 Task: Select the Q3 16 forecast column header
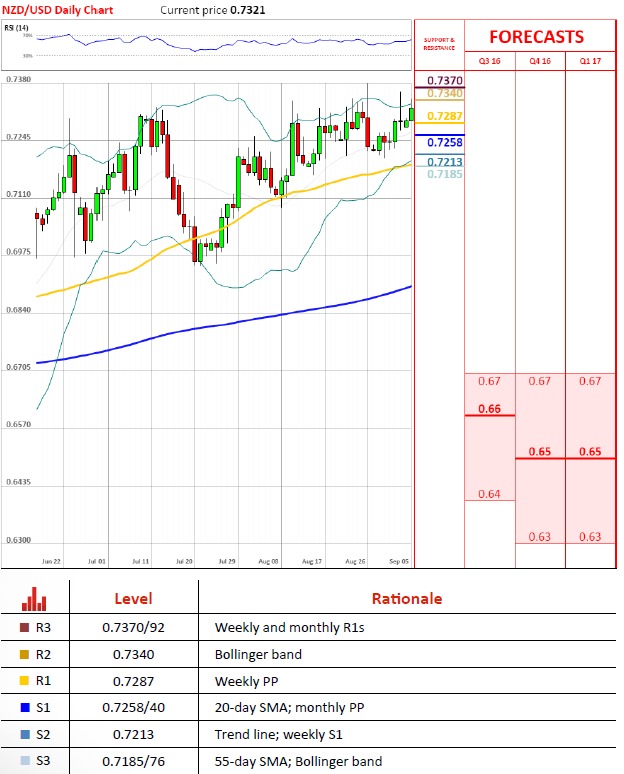click(490, 61)
